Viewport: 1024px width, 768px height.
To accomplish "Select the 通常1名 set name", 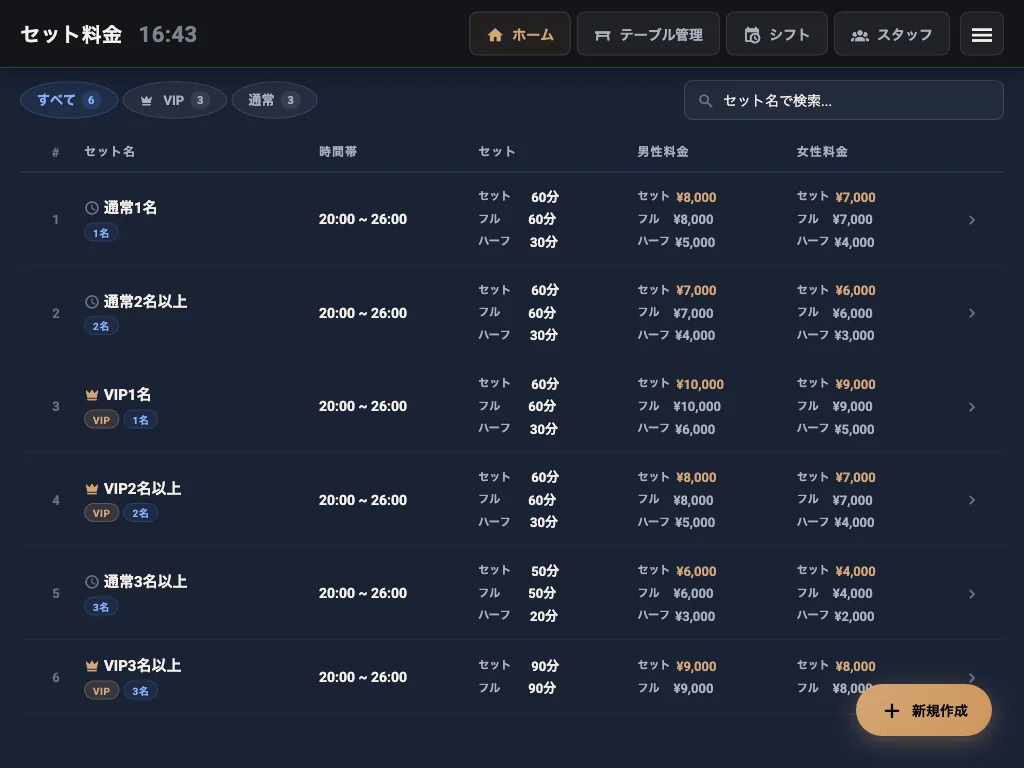I will pos(130,208).
